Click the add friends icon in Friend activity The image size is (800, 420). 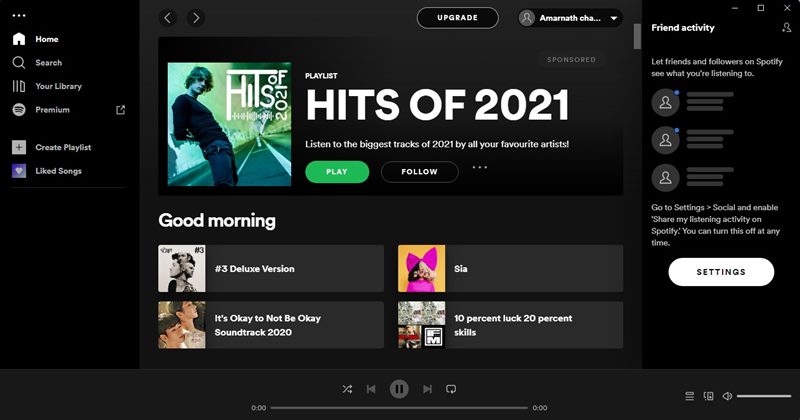[786, 28]
